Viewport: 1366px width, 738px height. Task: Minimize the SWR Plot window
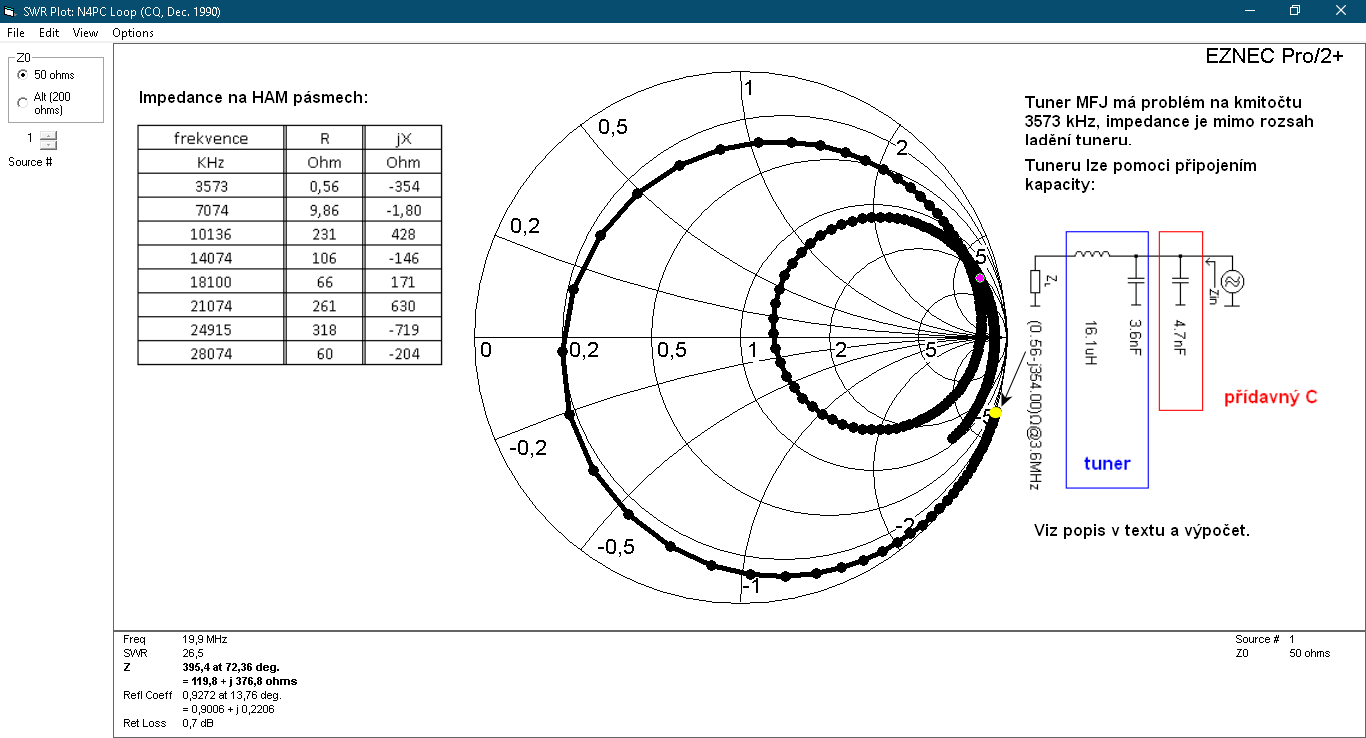pos(1249,11)
